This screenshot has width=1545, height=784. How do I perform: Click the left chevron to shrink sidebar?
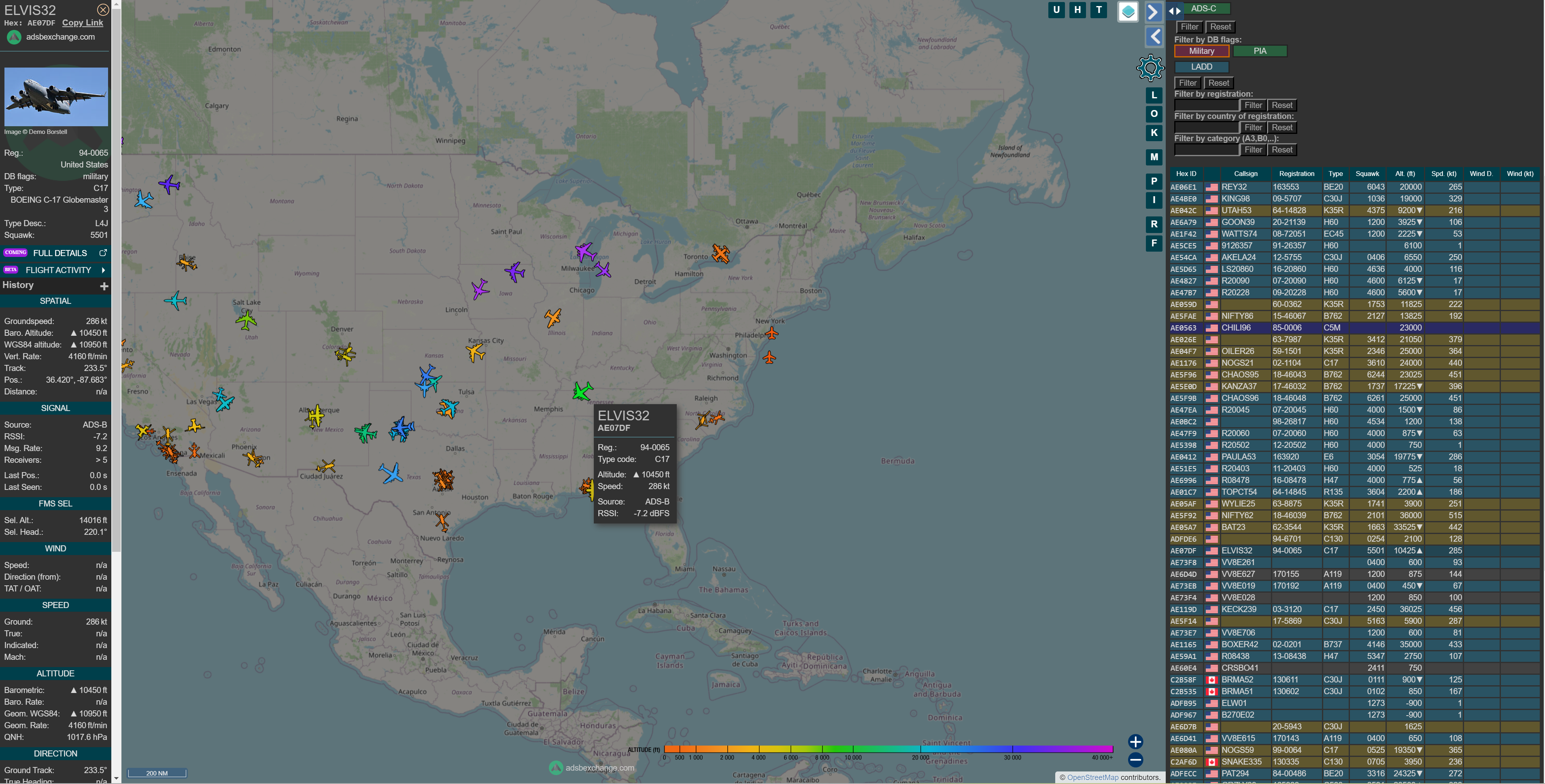pyautogui.click(x=1154, y=36)
